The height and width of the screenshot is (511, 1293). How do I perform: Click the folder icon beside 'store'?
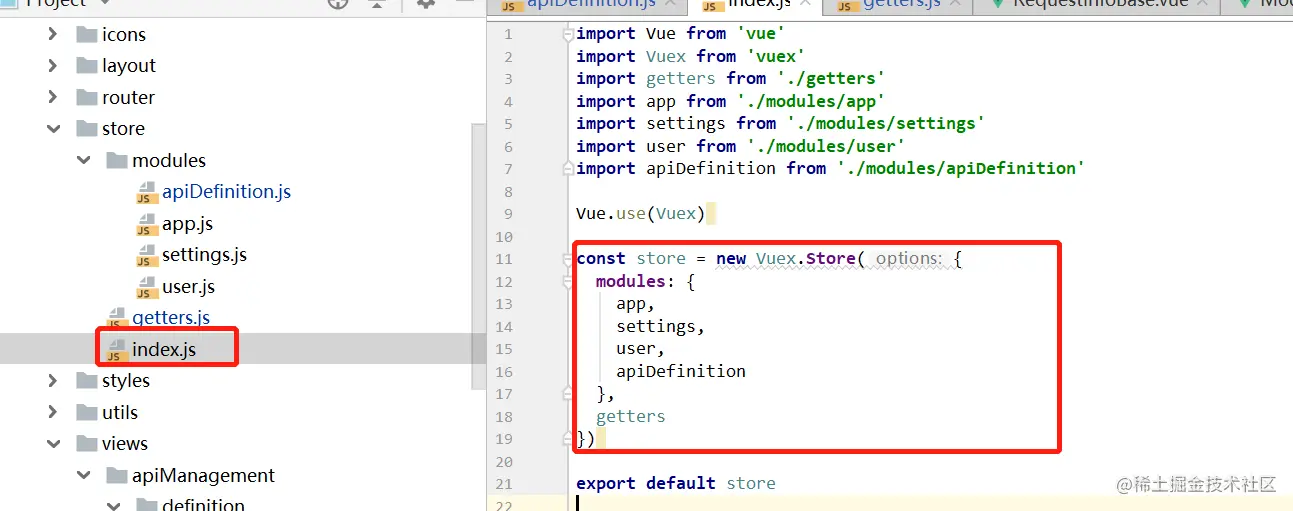87,129
